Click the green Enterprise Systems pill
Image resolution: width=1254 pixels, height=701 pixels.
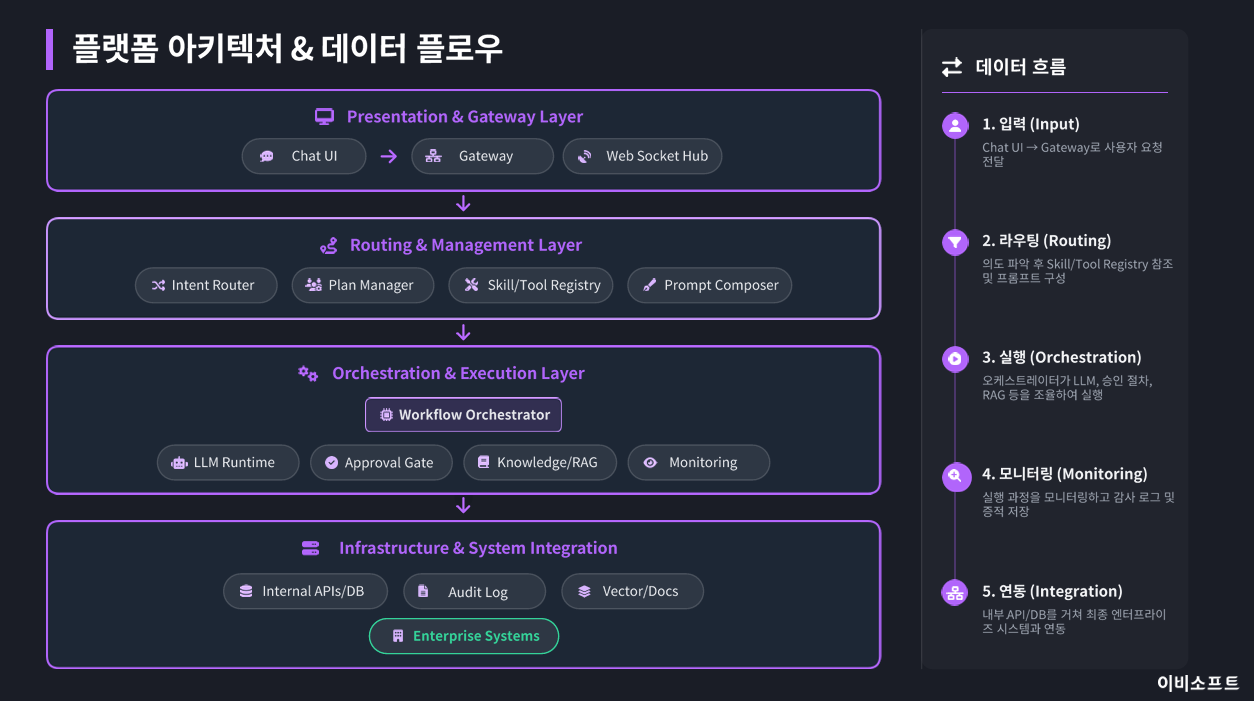pos(464,636)
